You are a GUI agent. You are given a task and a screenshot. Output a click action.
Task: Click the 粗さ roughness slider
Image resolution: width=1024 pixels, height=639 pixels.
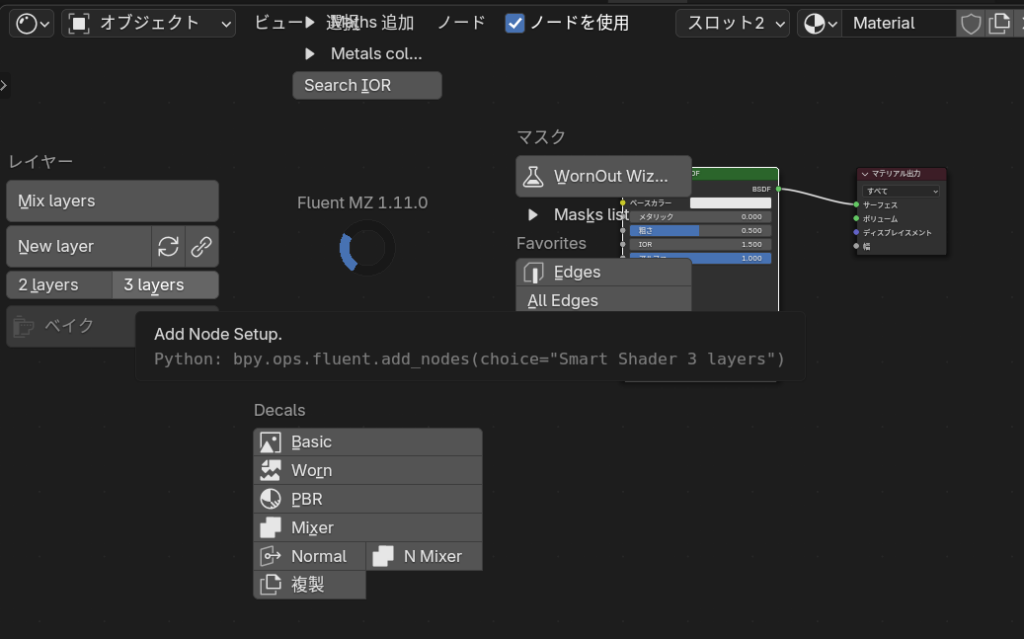point(699,230)
